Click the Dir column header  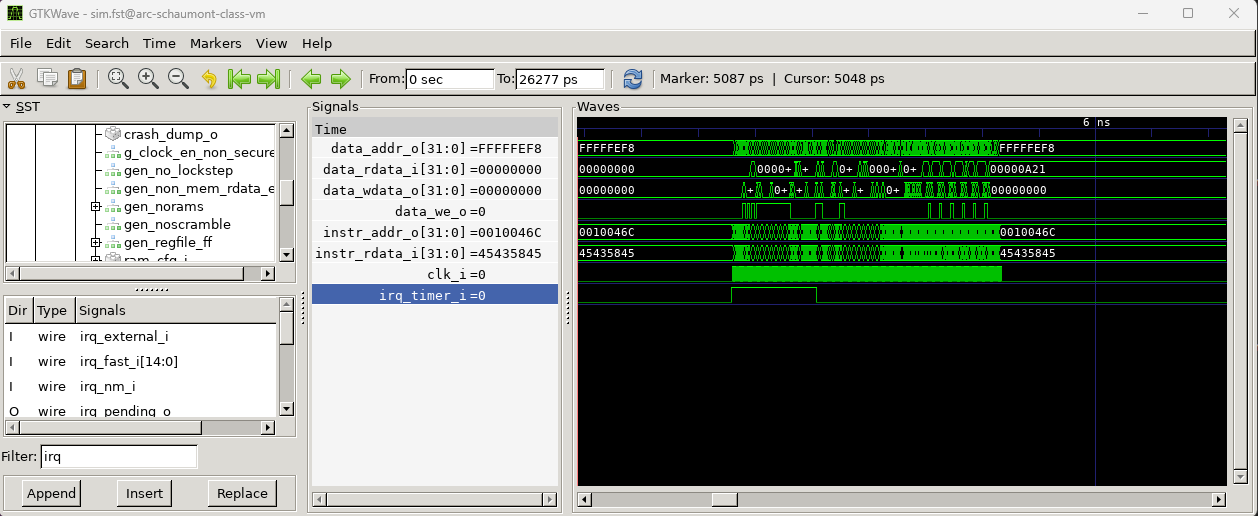(x=19, y=311)
